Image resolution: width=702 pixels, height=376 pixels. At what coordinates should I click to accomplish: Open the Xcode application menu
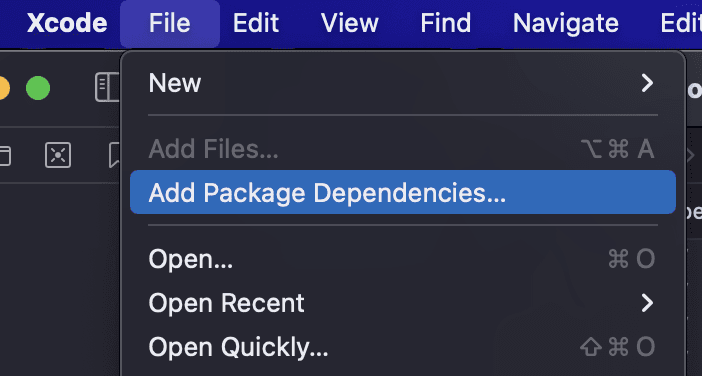point(67,23)
